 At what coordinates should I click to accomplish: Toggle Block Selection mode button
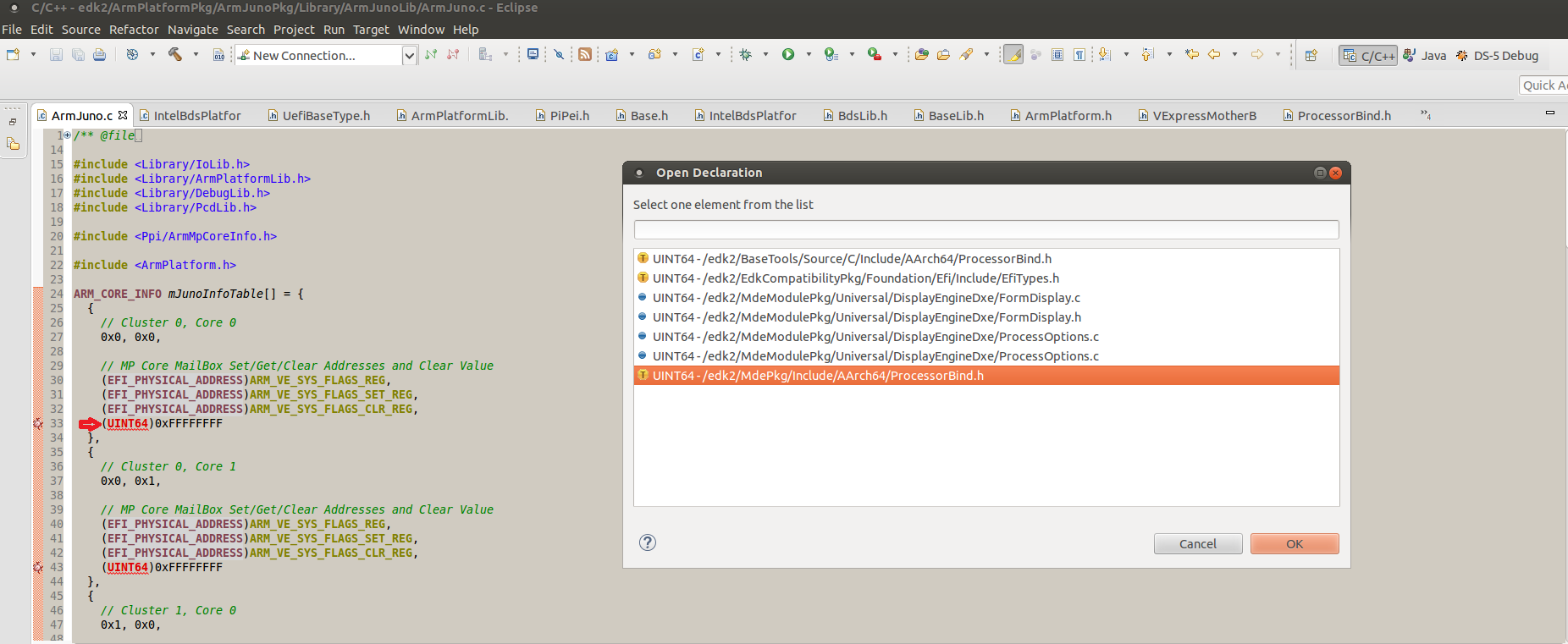click(1057, 55)
